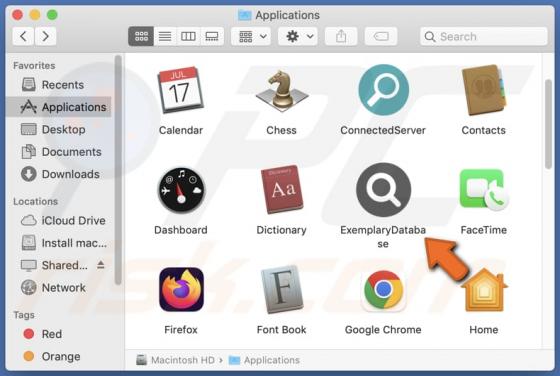Select the ExemplaryDatabase app icon

[x=383, y=190]
